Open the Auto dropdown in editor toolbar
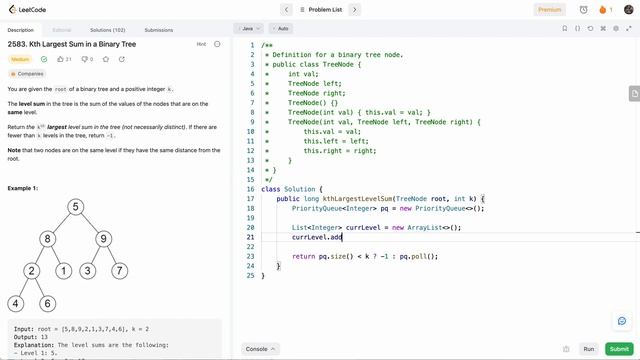Image resolution: width=640 pixels, height=360 pixels. pyautogui.click(x=281, y=29)
